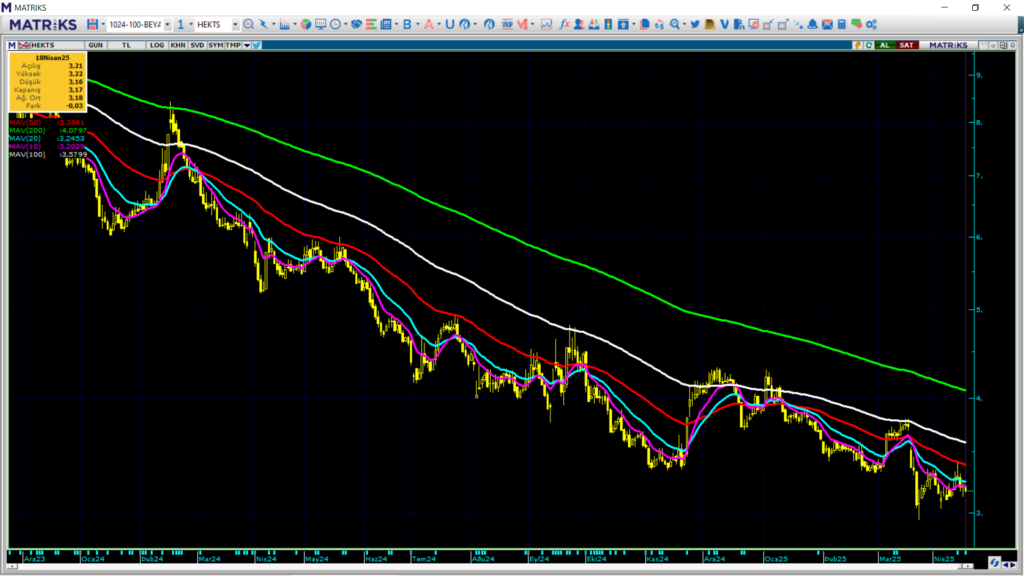This screenshot has height=576, width=1024.
Task: Click the green AL buy button
Action: tap(884, 45)
